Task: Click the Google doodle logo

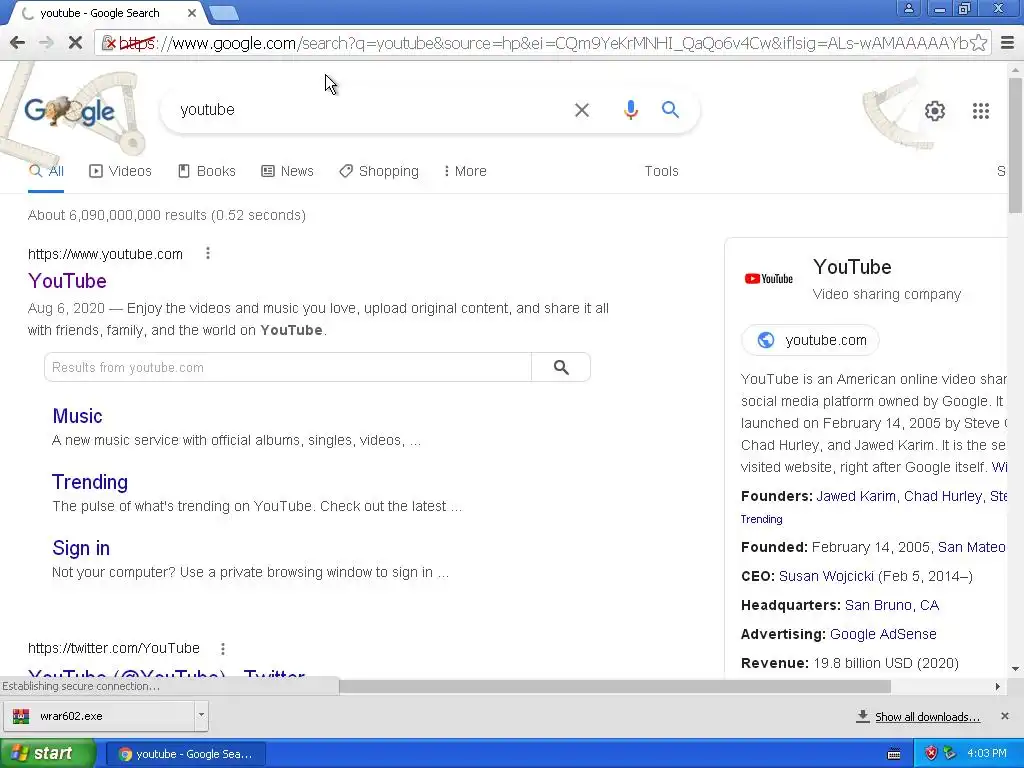Action: click(70, 110)
